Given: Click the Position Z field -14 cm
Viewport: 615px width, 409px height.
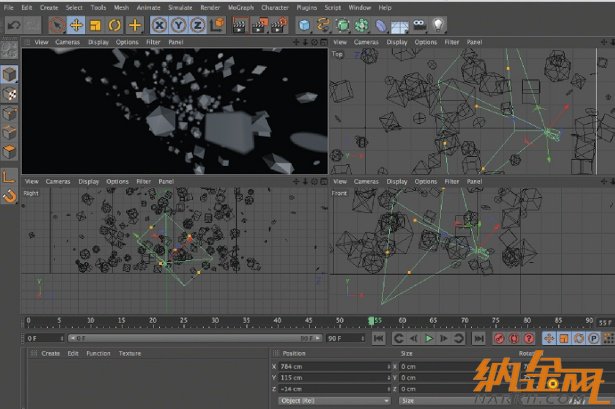Looking at the screenshot, I should point(334,389).
